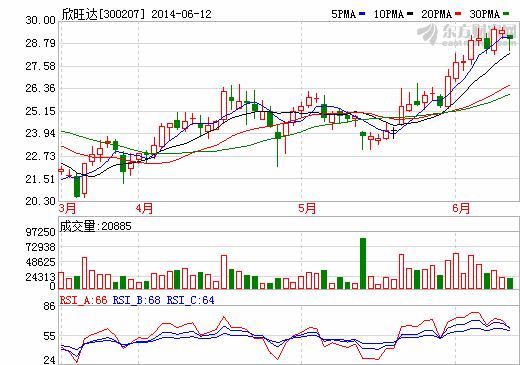The height and width of the screenshot is (365, 520).
Task: Select the 6月 date axis label
Action: coord(461,209)
